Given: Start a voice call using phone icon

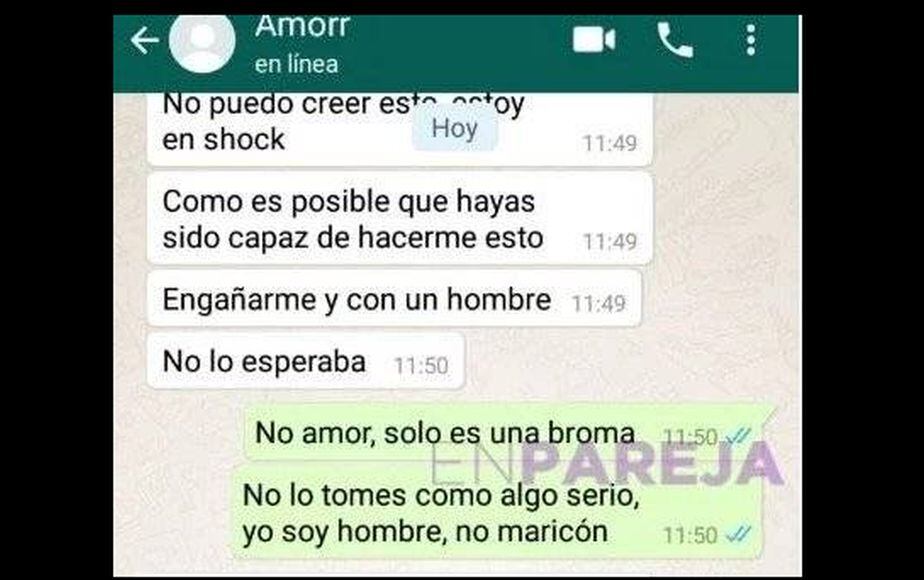Looking at the screenshot, I should click(675, 40).
